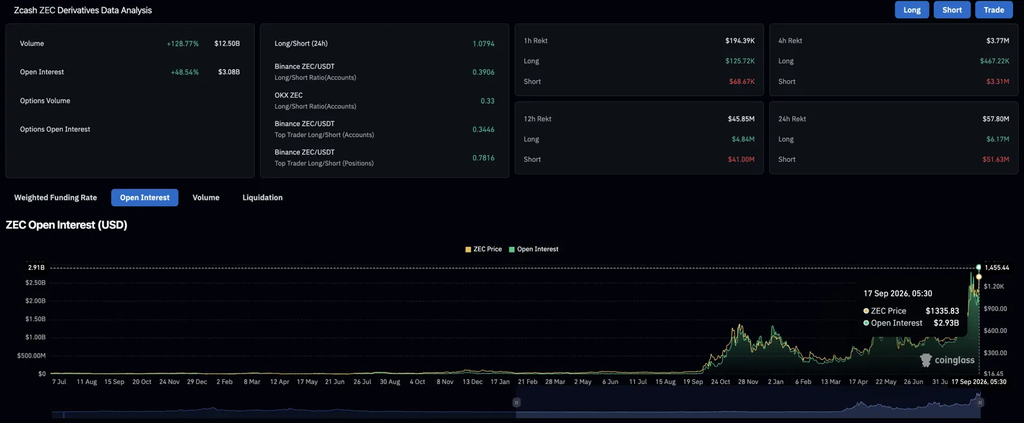The image size is (1024, 423).
Task: Click the yellow ZEC Price marker dot
Action: click(978, 277)
